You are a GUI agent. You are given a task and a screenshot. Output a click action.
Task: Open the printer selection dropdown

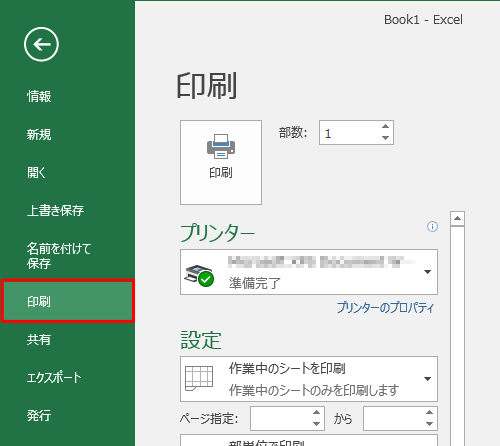pyautogui.click(x=309, y=272)
